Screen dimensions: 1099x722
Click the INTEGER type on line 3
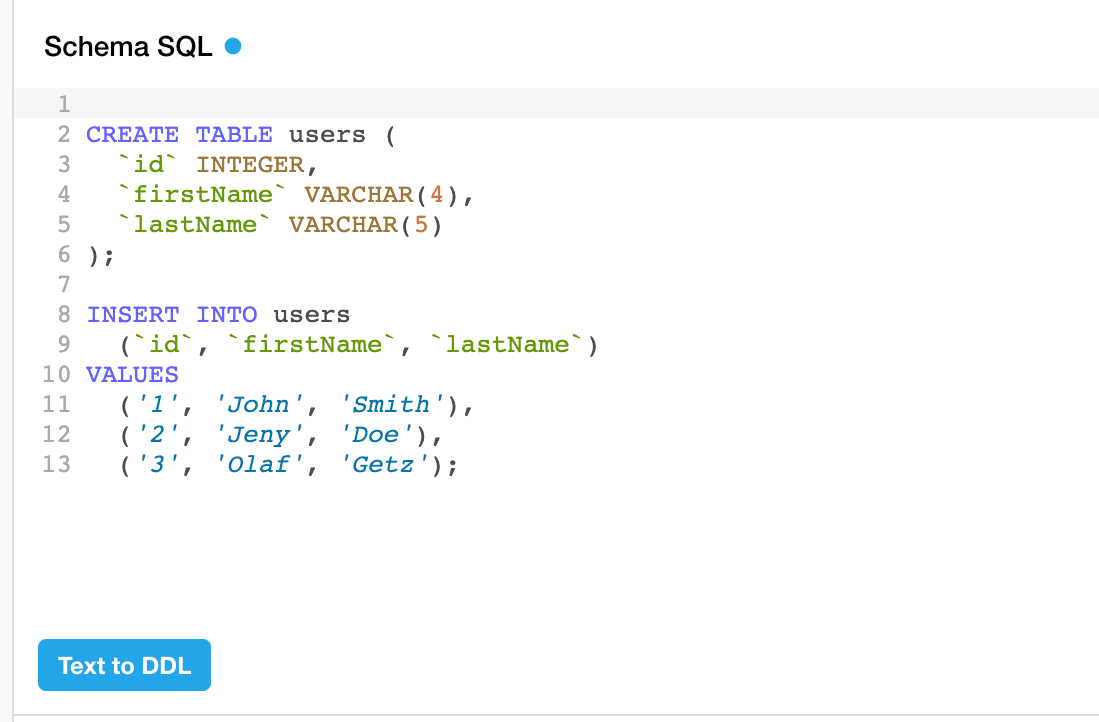(x=249, y=165)
